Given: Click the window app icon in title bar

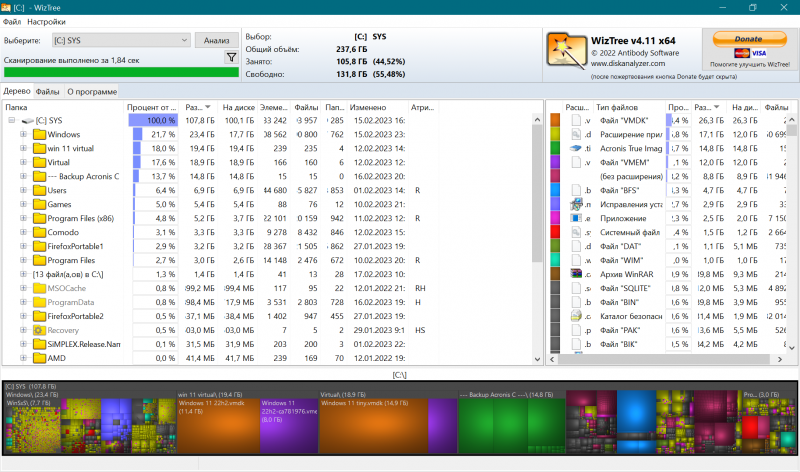Looking at the screenshot, I should 6,8.
